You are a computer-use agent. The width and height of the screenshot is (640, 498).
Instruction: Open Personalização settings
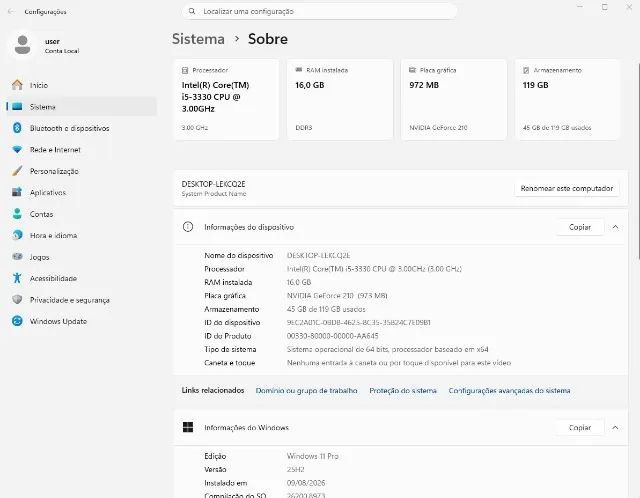coord(82,171)
